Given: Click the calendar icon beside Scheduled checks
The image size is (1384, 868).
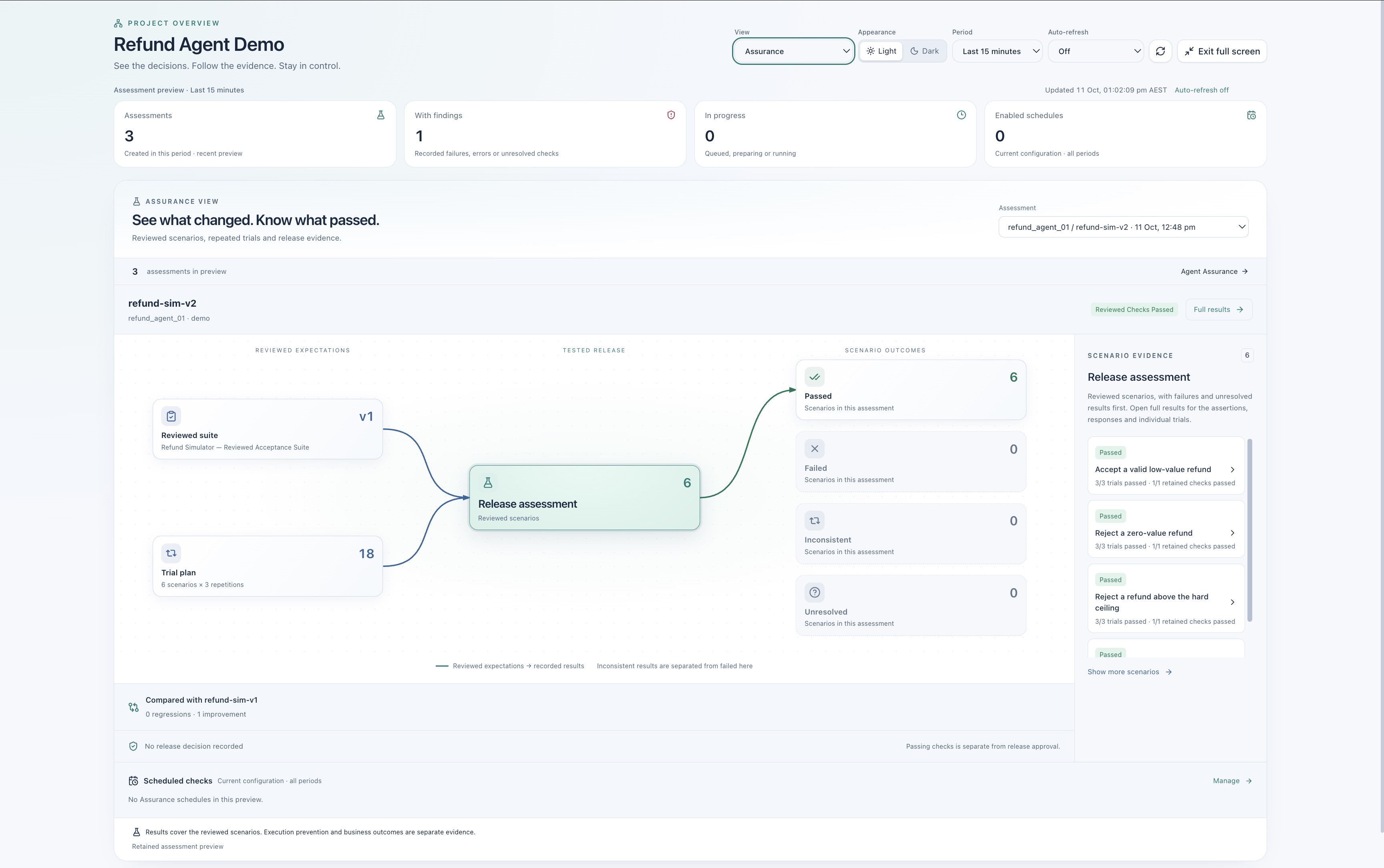Looking at the screenshot, I should click(133, 781).
